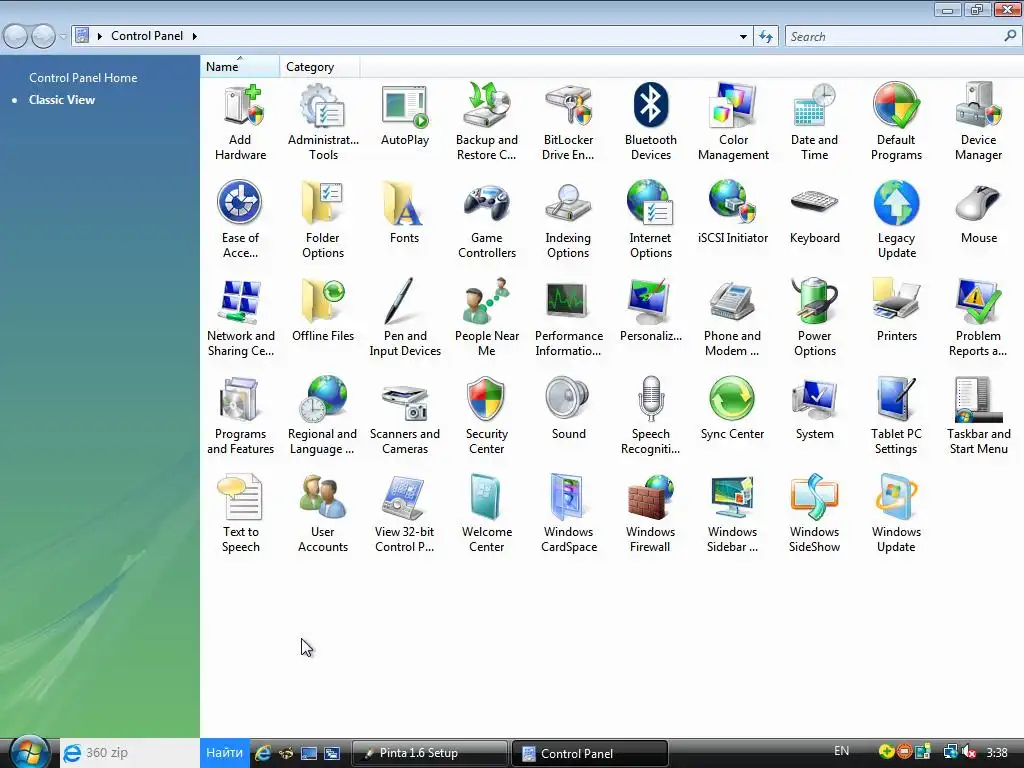
Task: Refresh the Control Panel address bar
Action: point(766,37)
